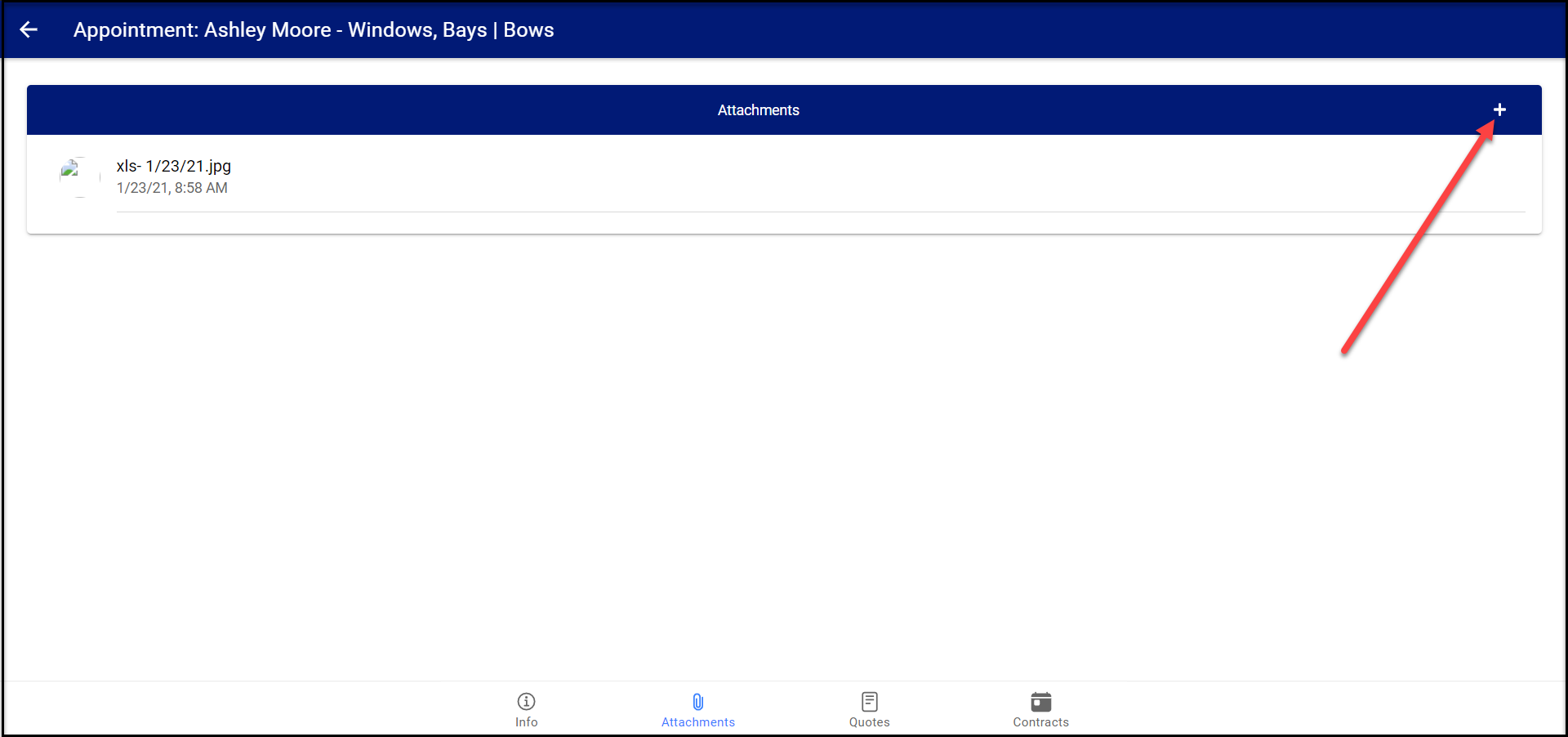Click the Attachments panel header title
The height and width of the screenshot is (737, 1568).
759,110
